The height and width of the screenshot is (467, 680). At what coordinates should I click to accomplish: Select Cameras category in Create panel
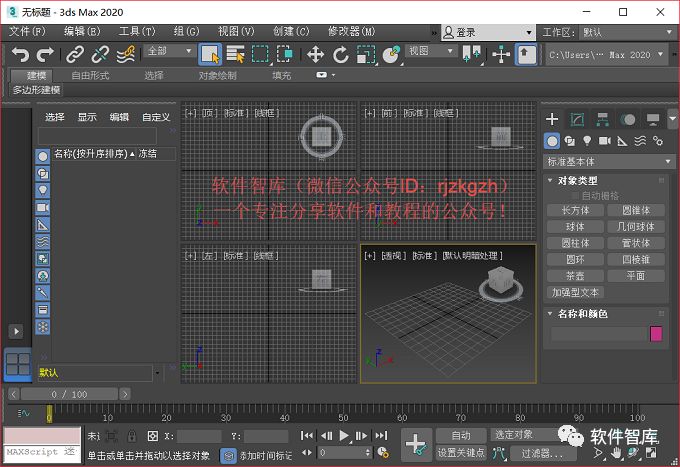[605, 141]
